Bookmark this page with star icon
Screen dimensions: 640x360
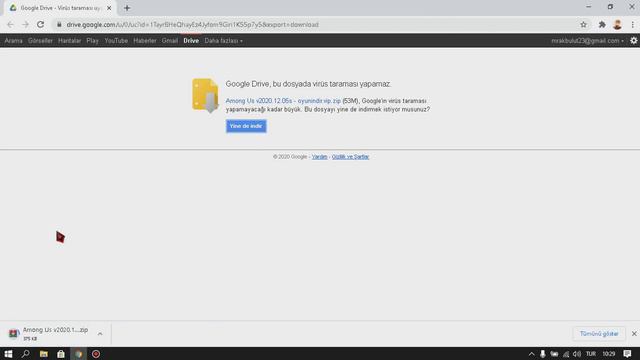(x=583, y=24)
